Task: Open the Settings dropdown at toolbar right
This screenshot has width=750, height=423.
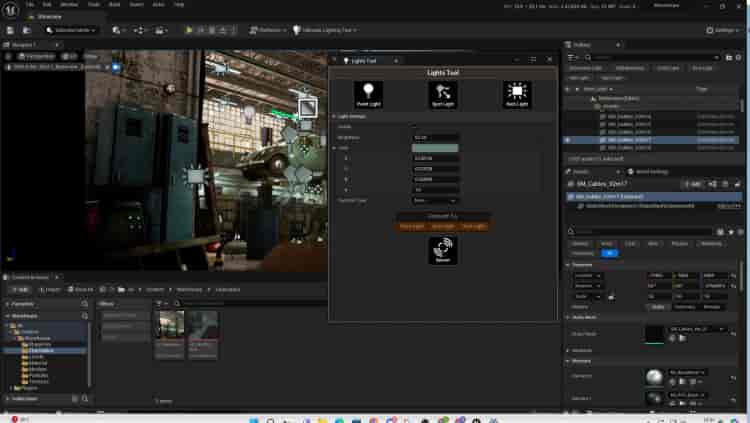Action: point(723,30)
